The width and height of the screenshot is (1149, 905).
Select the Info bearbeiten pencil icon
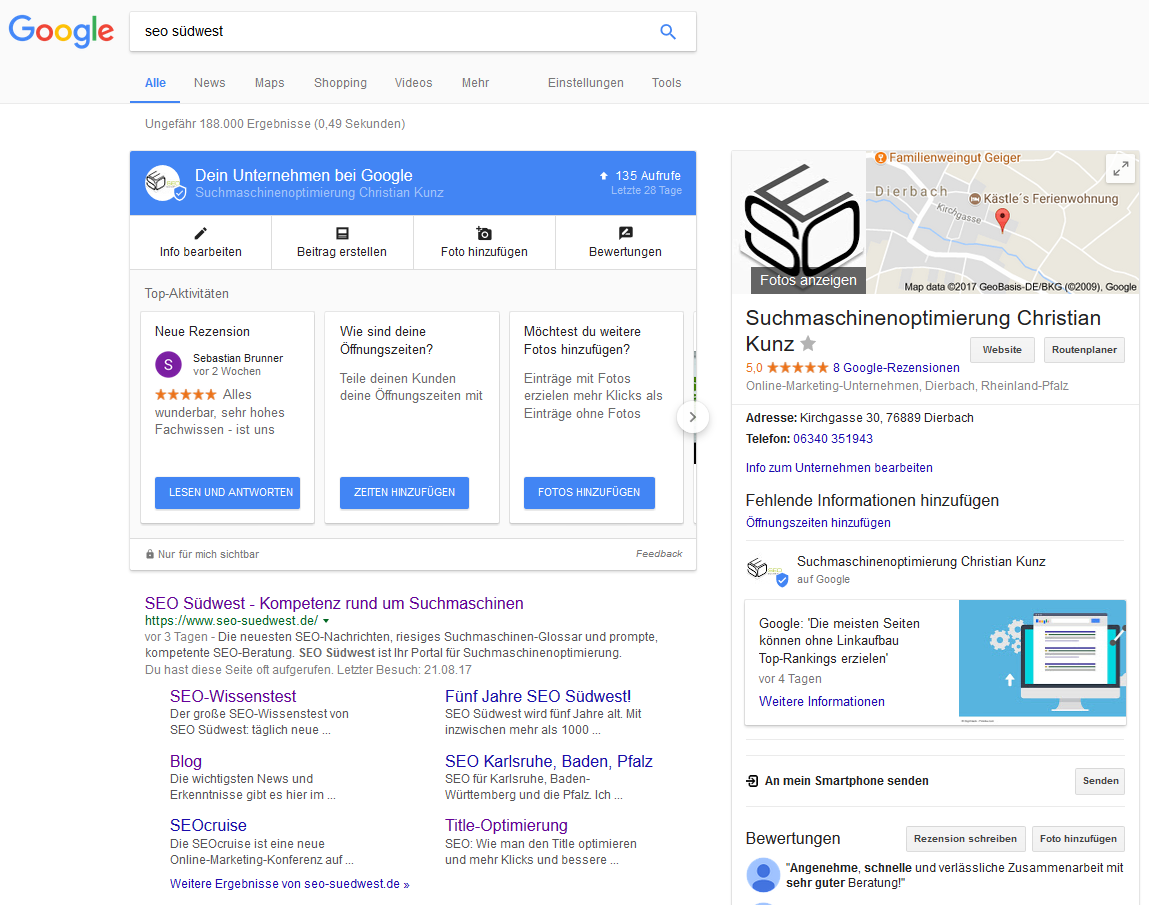200,232
